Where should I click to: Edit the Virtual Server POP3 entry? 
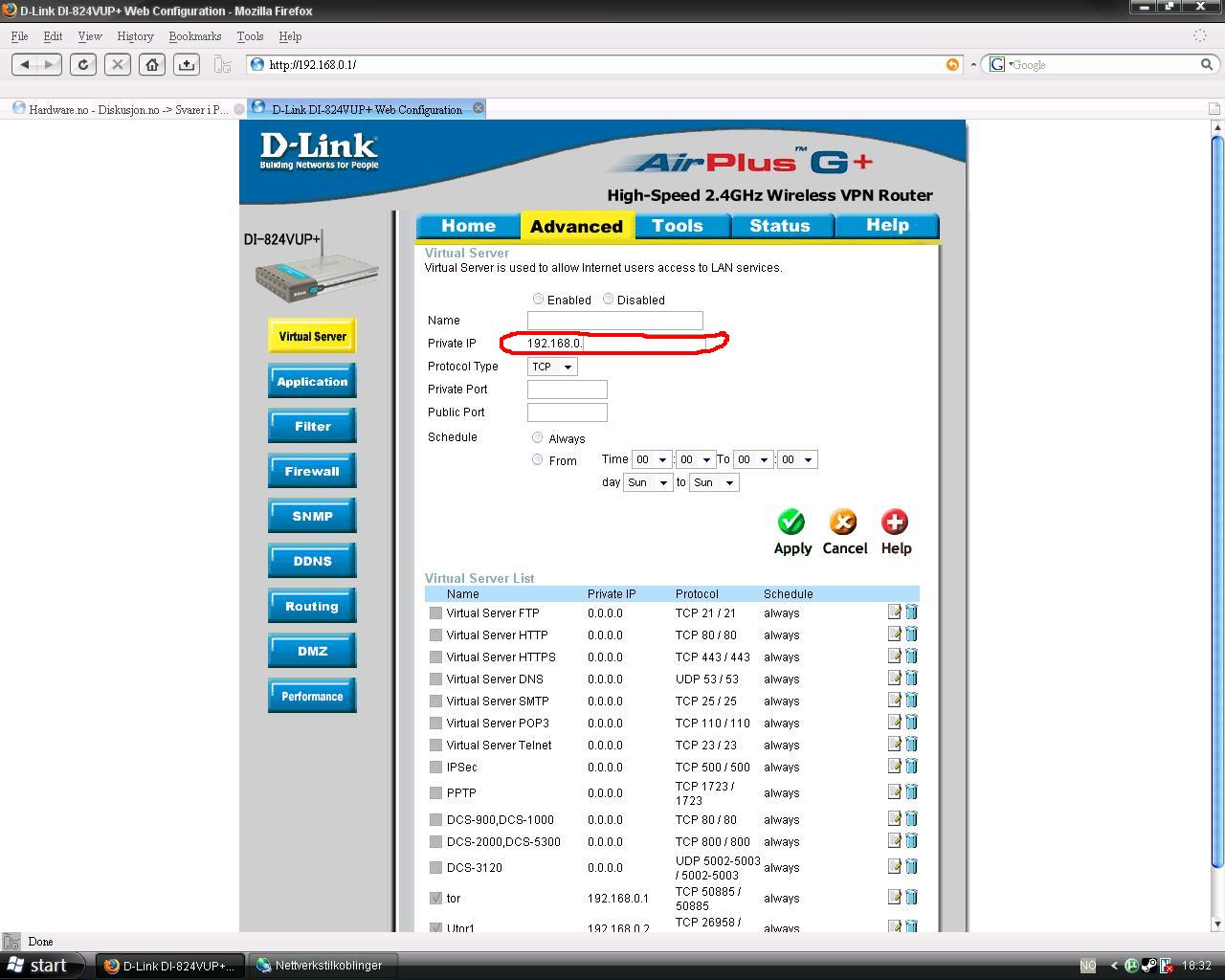(x=895, y=722)
